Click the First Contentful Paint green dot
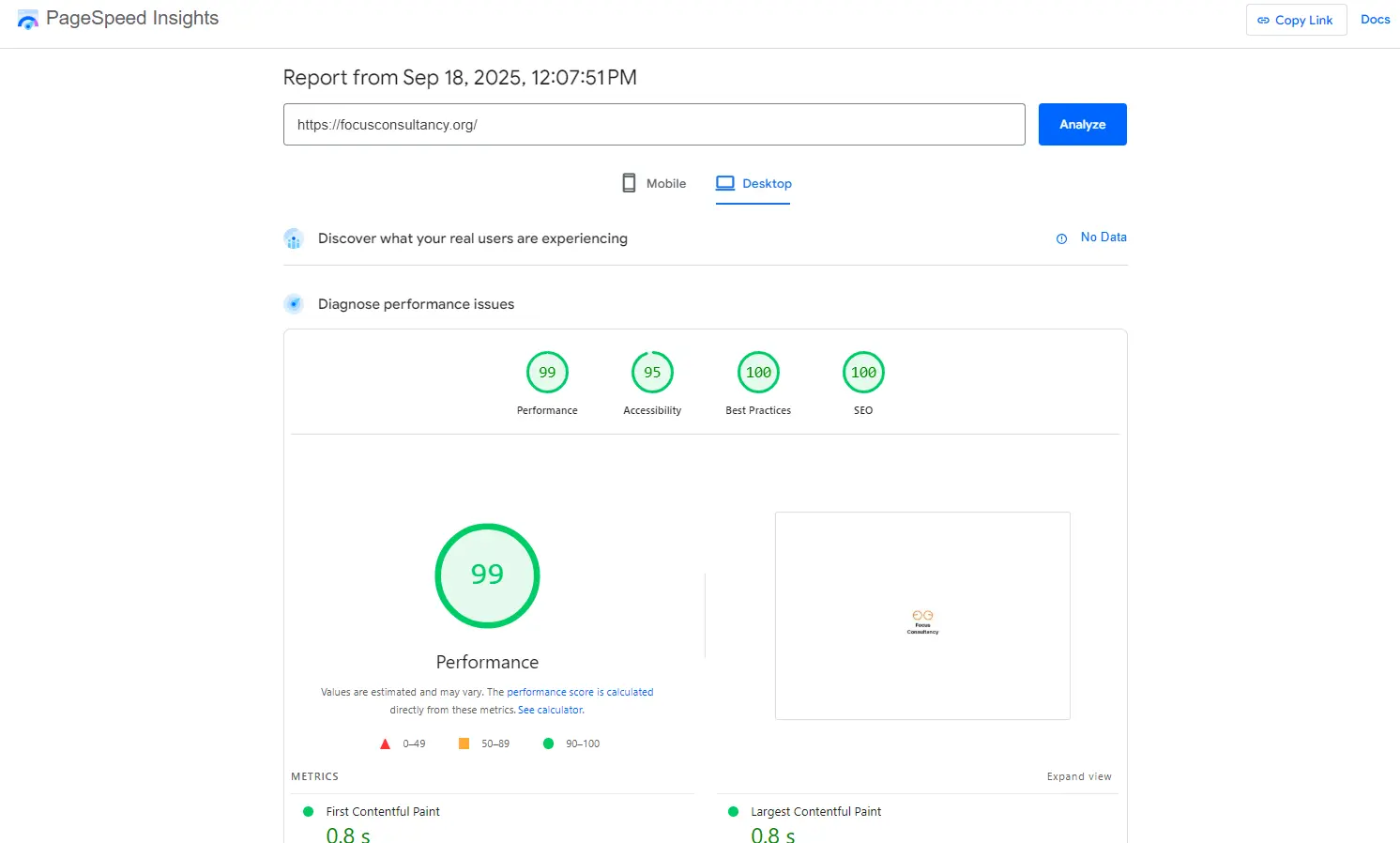 [x=308, y=811]
